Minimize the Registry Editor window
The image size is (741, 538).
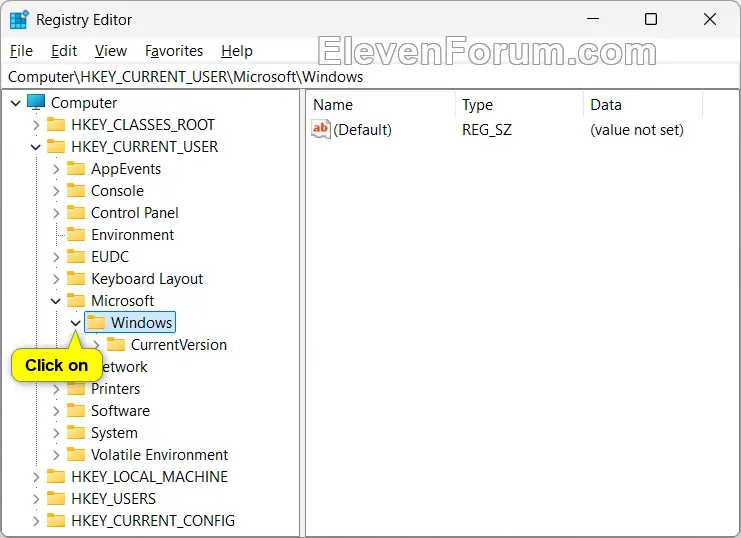593,19
